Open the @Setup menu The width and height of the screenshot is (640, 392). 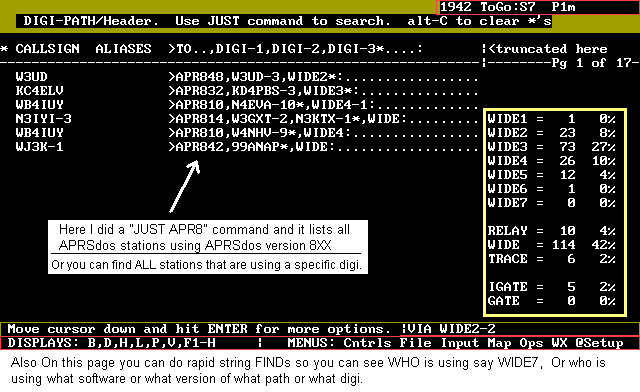pos(599,343)
